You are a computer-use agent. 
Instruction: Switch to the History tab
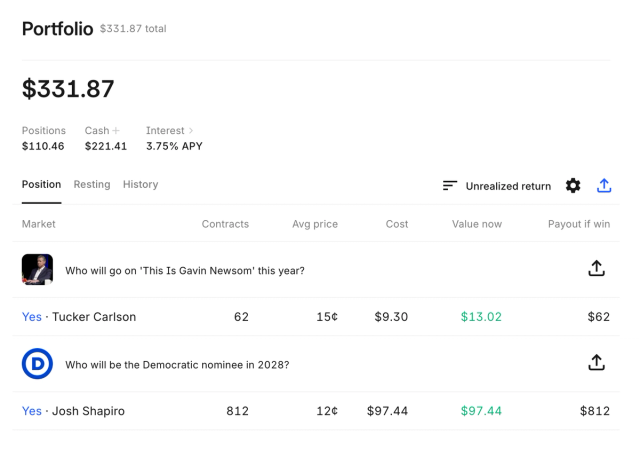pyautogui.click(x=140, y=185)
